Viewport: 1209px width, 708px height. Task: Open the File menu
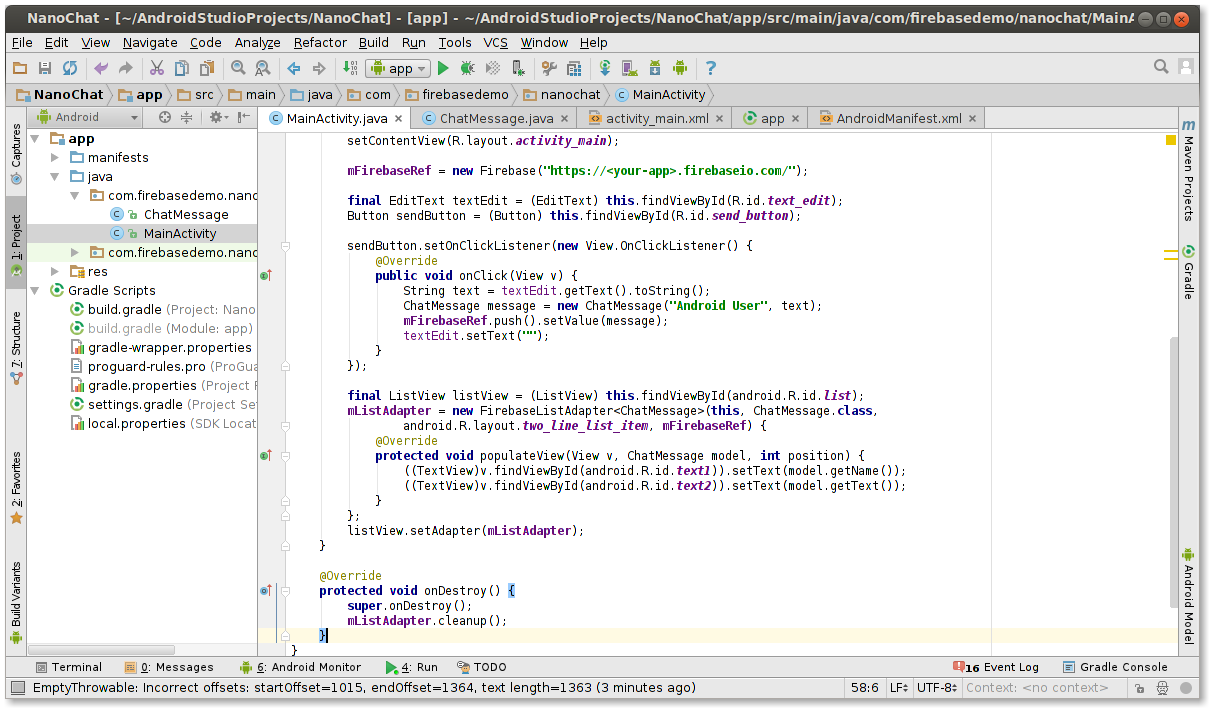pos(22,42)
